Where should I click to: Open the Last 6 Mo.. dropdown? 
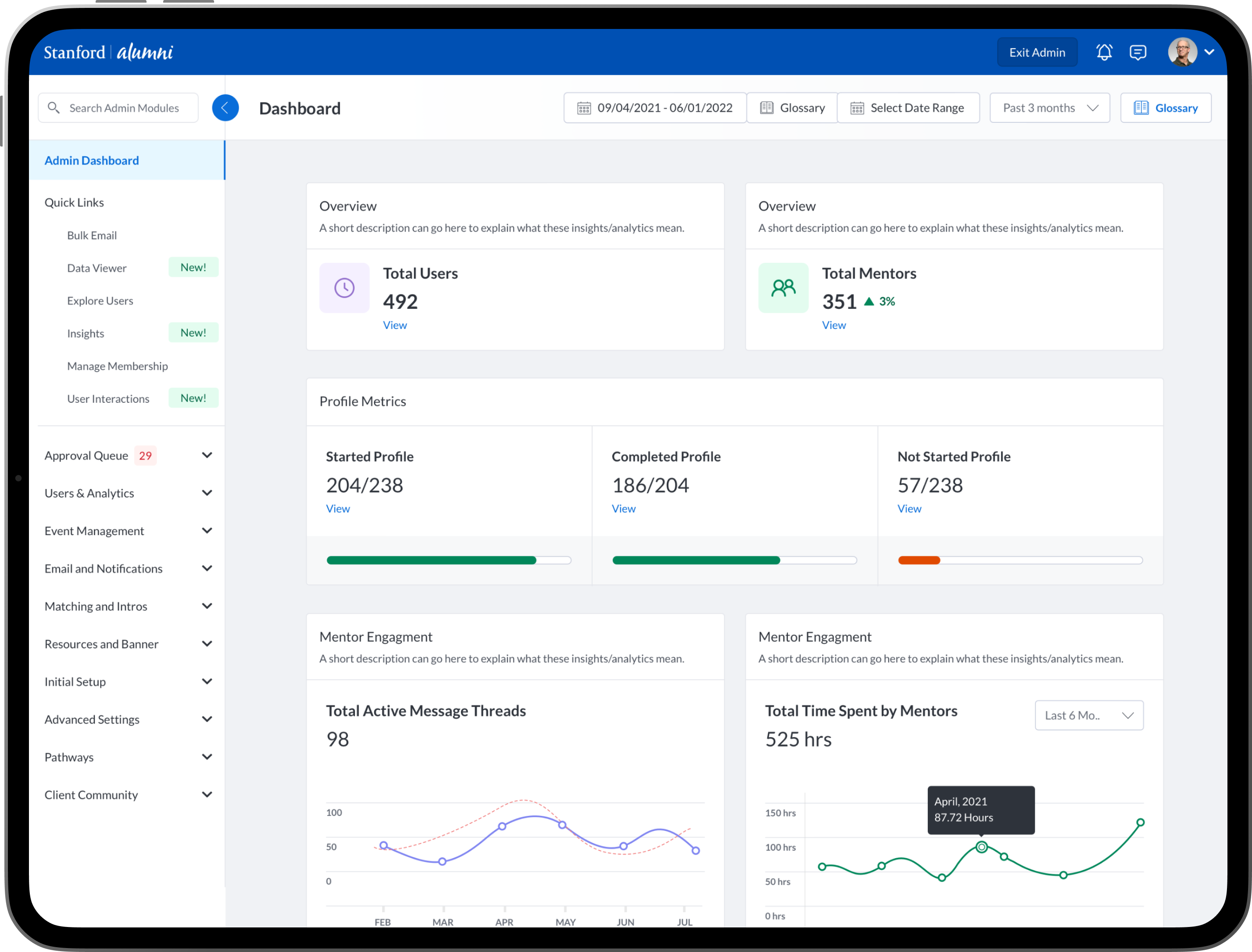point(1088,715)
